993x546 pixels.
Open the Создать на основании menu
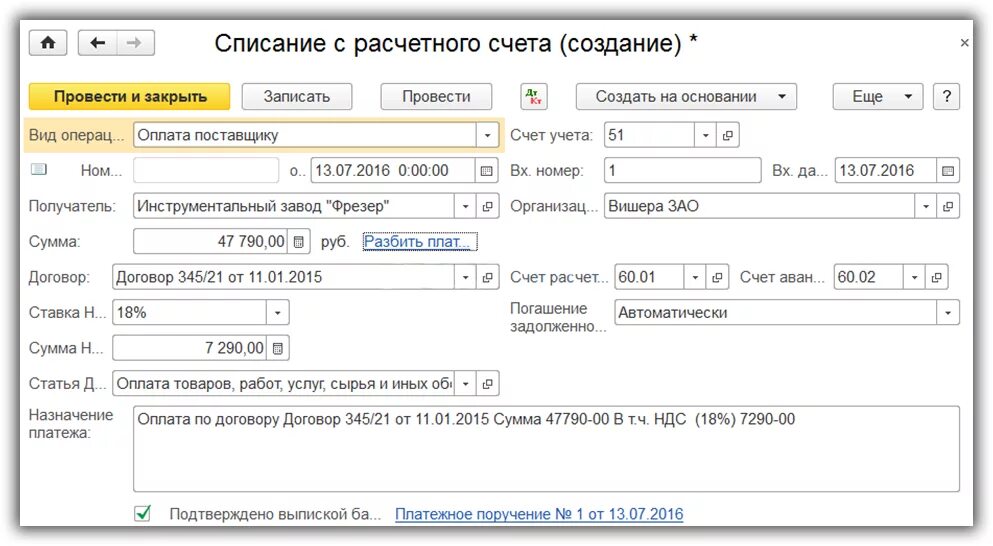(x=686, y=97)
